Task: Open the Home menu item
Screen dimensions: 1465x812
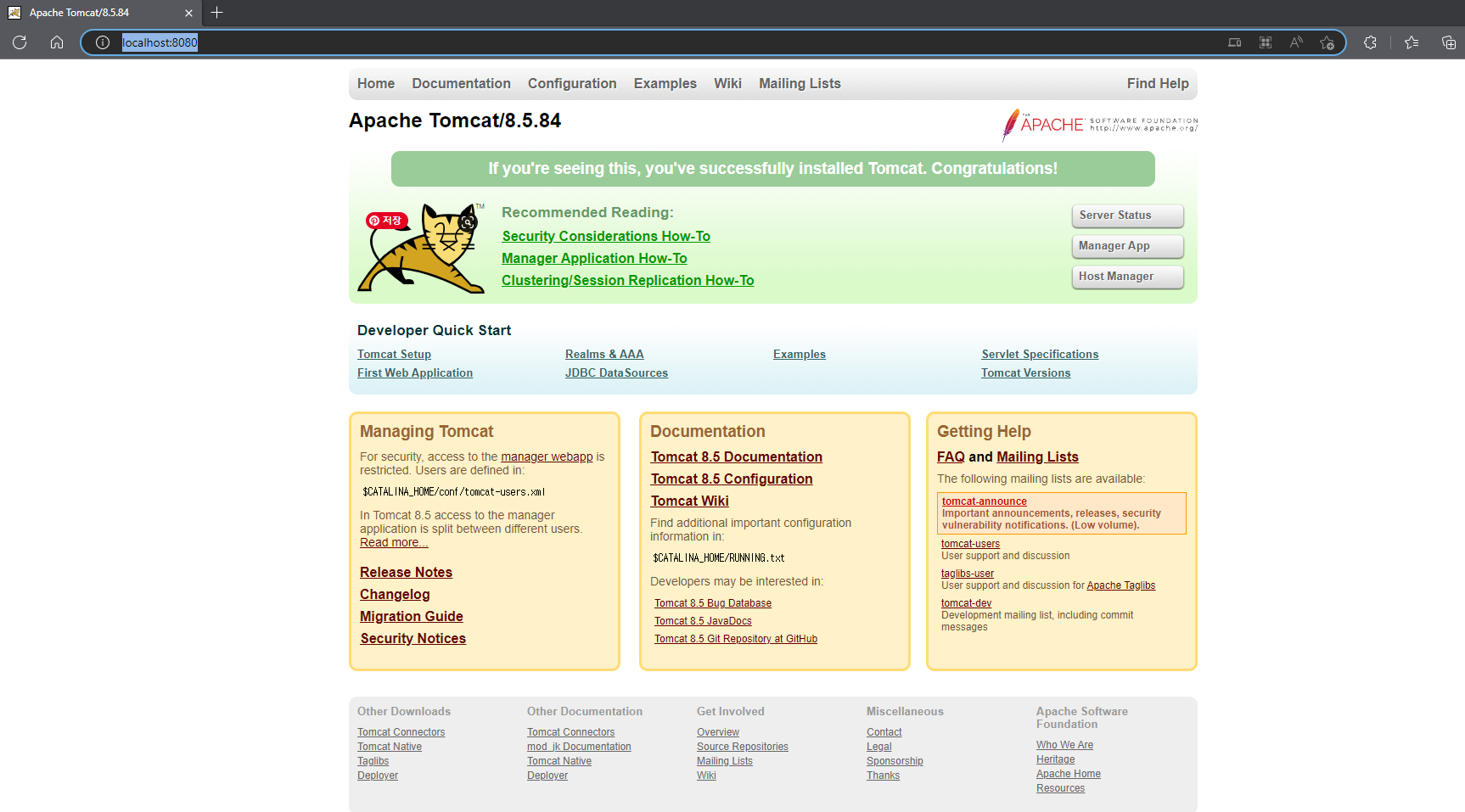Action: pyautogui.click(x=376, y=83)
